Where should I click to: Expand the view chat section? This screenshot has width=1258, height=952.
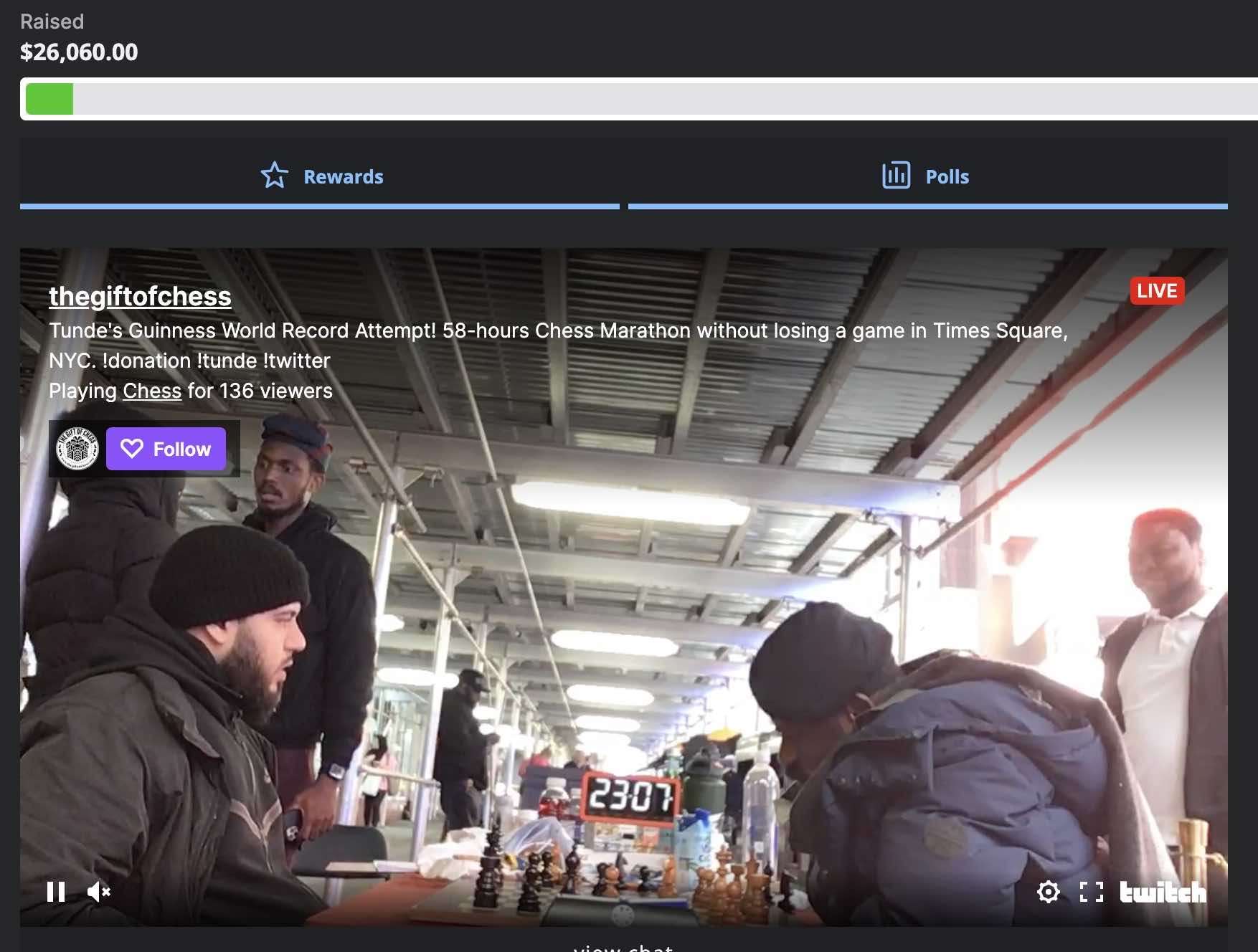click(x=623, y=946)
